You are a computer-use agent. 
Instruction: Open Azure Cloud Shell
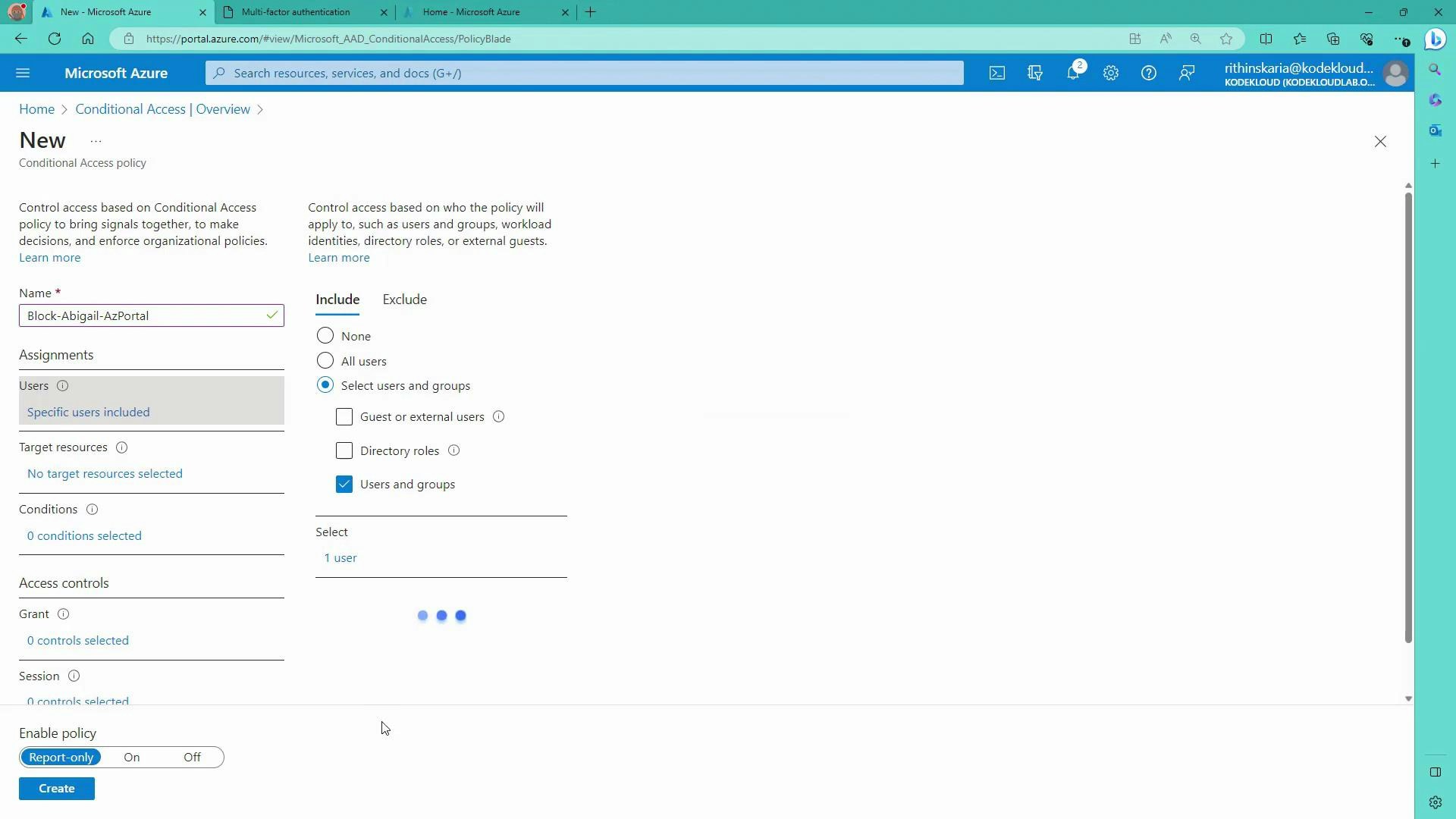pyautogui.click(x=996, y=73)
